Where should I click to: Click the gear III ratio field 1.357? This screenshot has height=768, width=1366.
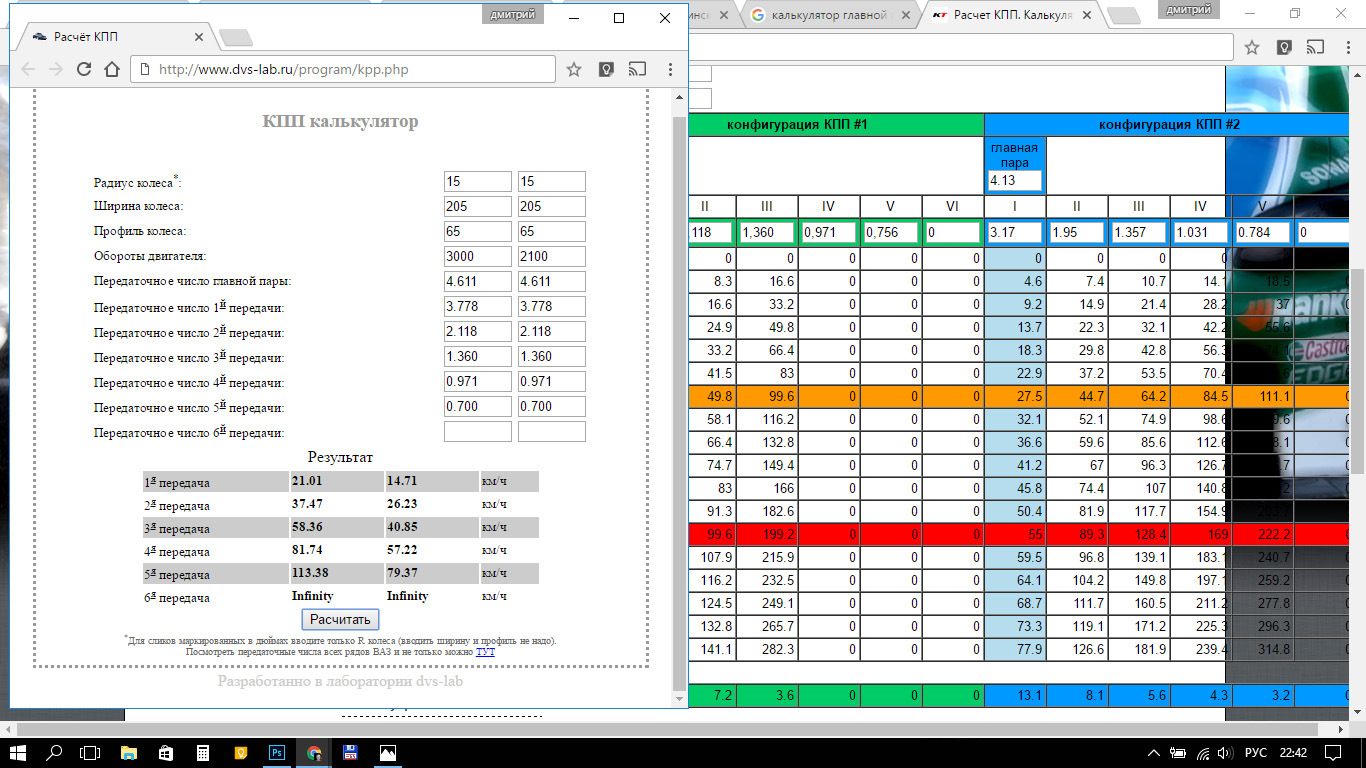click(1139, 232)
